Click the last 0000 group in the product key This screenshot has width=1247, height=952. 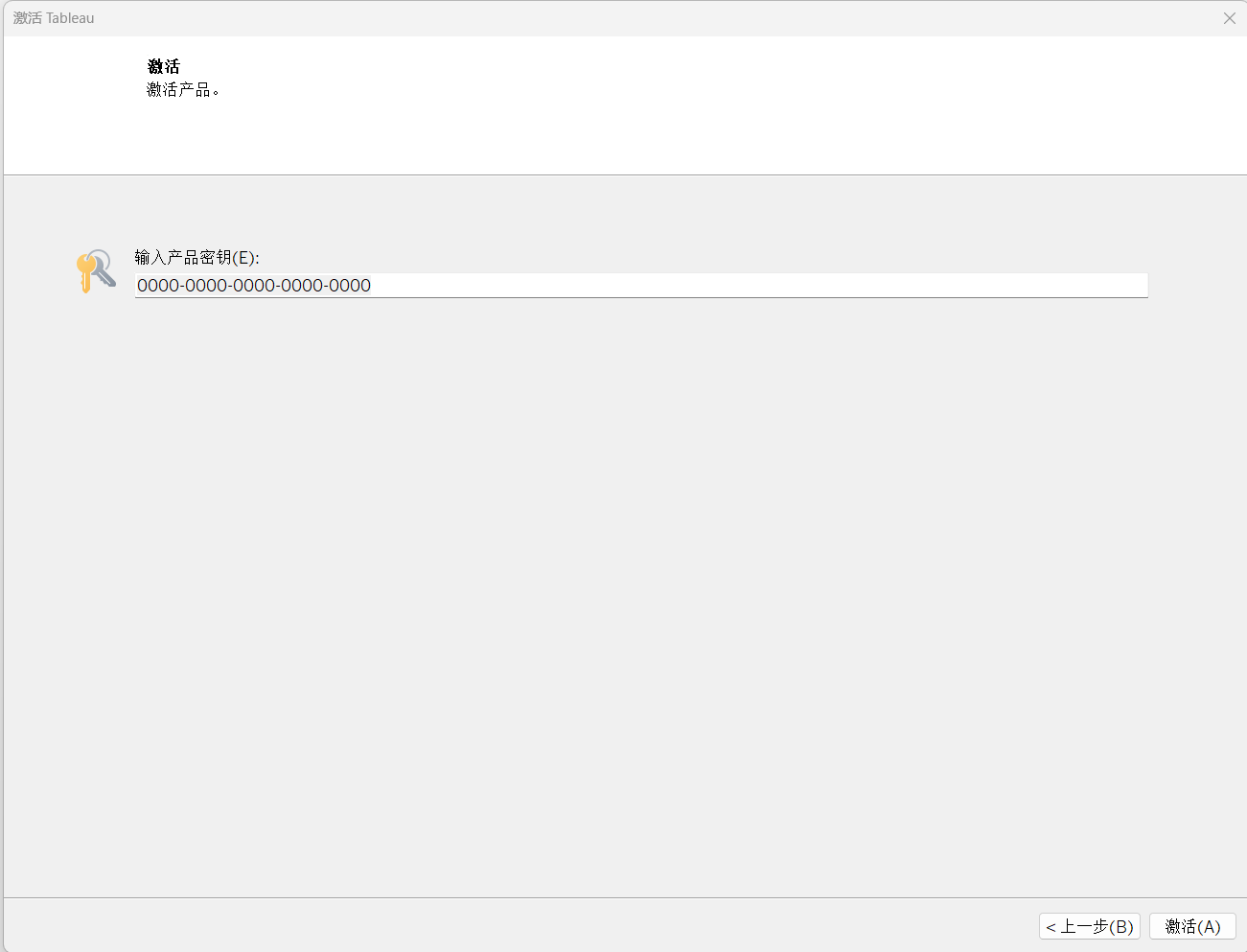point(350,286)
